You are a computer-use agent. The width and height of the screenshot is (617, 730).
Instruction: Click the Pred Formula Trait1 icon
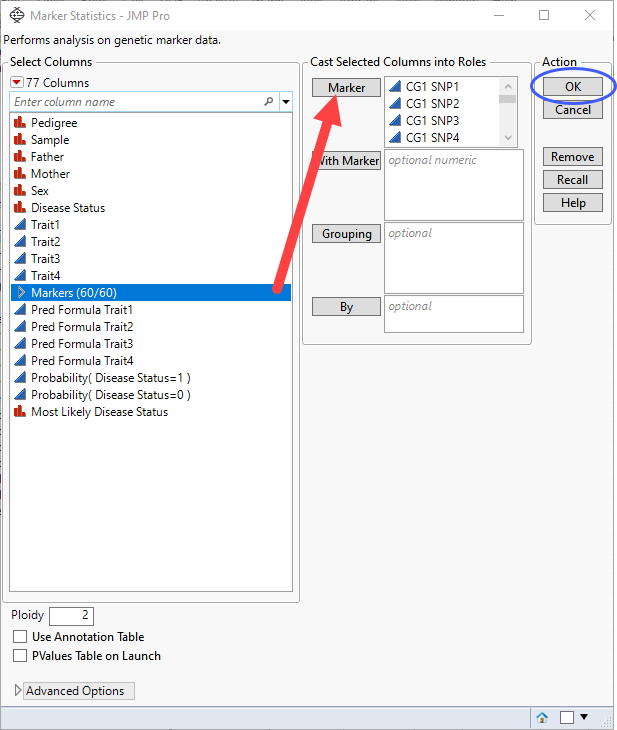pyautogui.click(x=20, y=309)
